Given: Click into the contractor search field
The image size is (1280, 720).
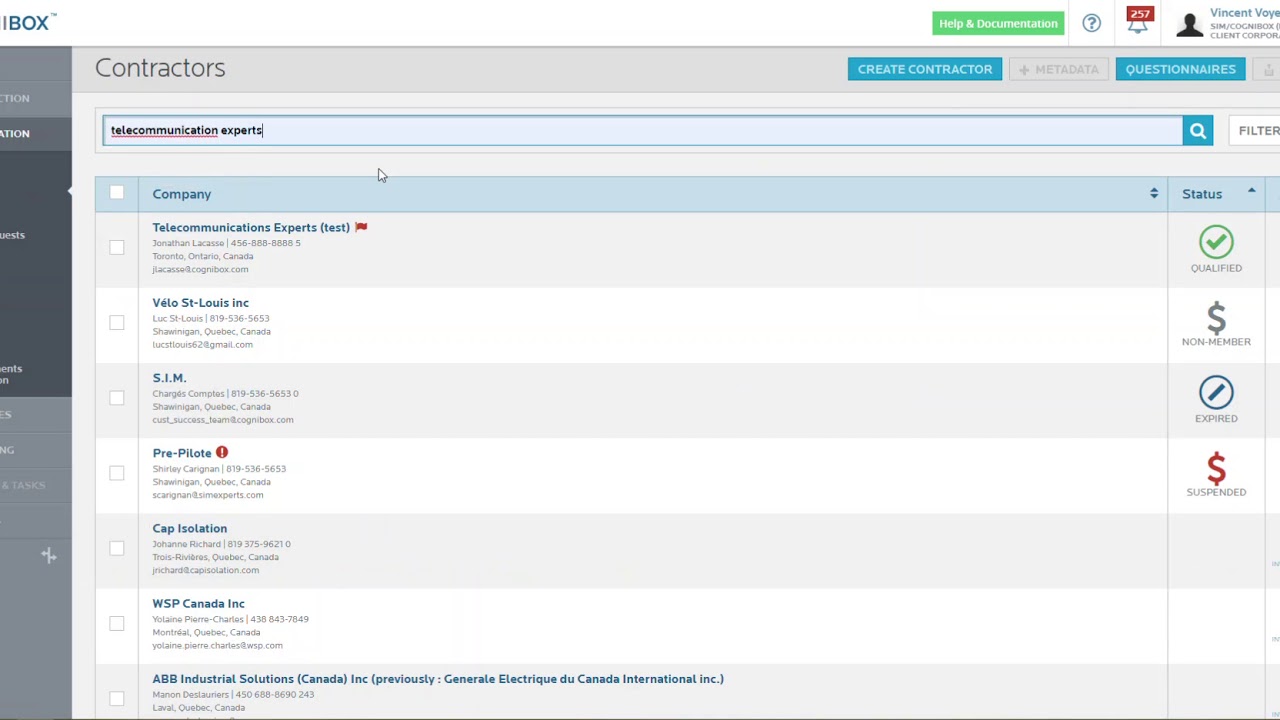Looking at the screenshot, I should [x=640, y=131].
